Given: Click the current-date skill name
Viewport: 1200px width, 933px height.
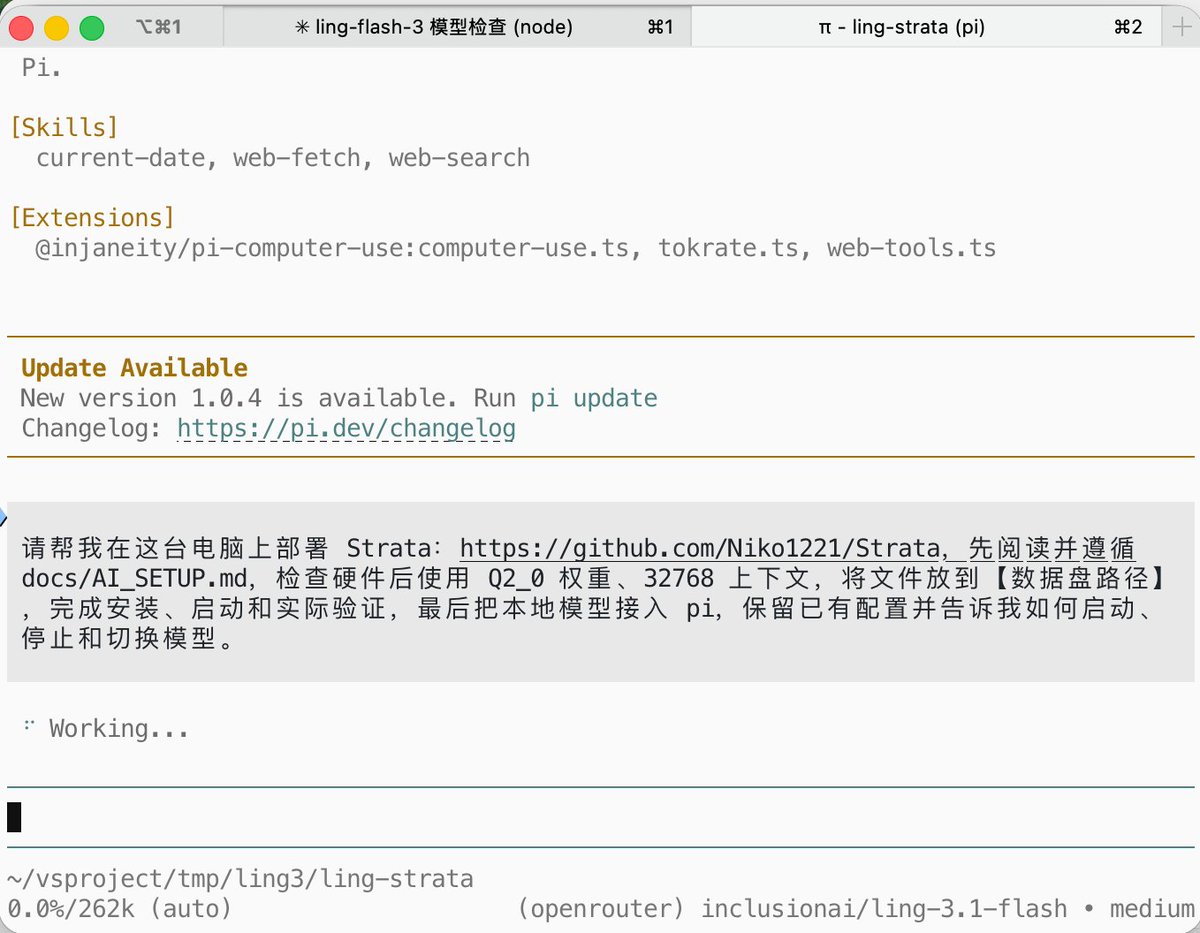Looking at the screenshot, I should [121, 158].
